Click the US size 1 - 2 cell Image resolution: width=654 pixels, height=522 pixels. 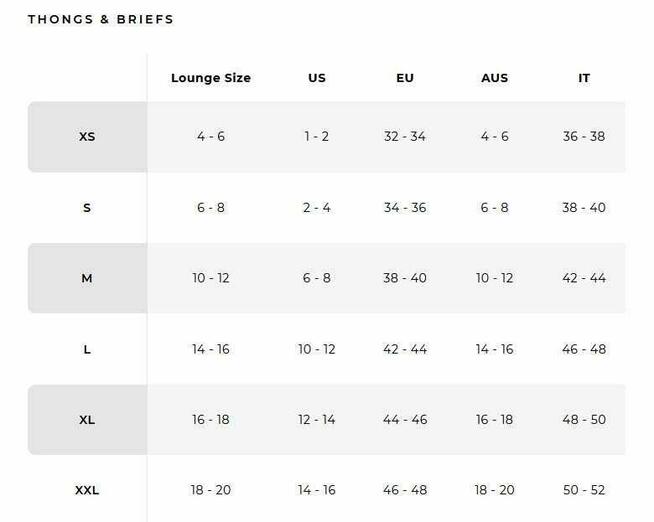(x=317, y=136)
